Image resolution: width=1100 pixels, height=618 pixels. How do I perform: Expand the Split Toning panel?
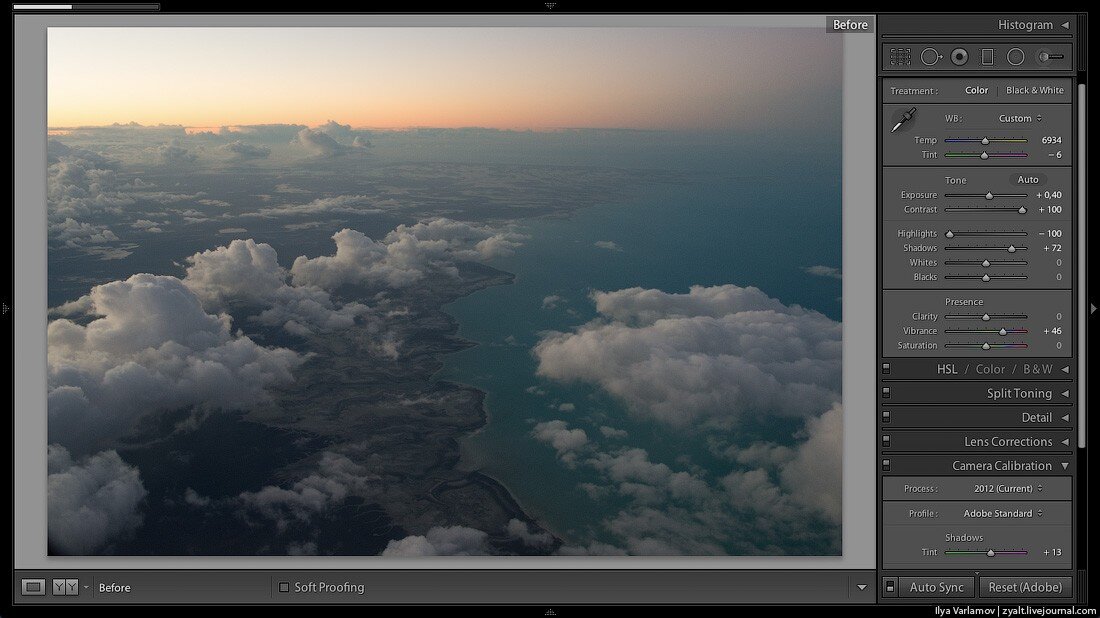1065,394
